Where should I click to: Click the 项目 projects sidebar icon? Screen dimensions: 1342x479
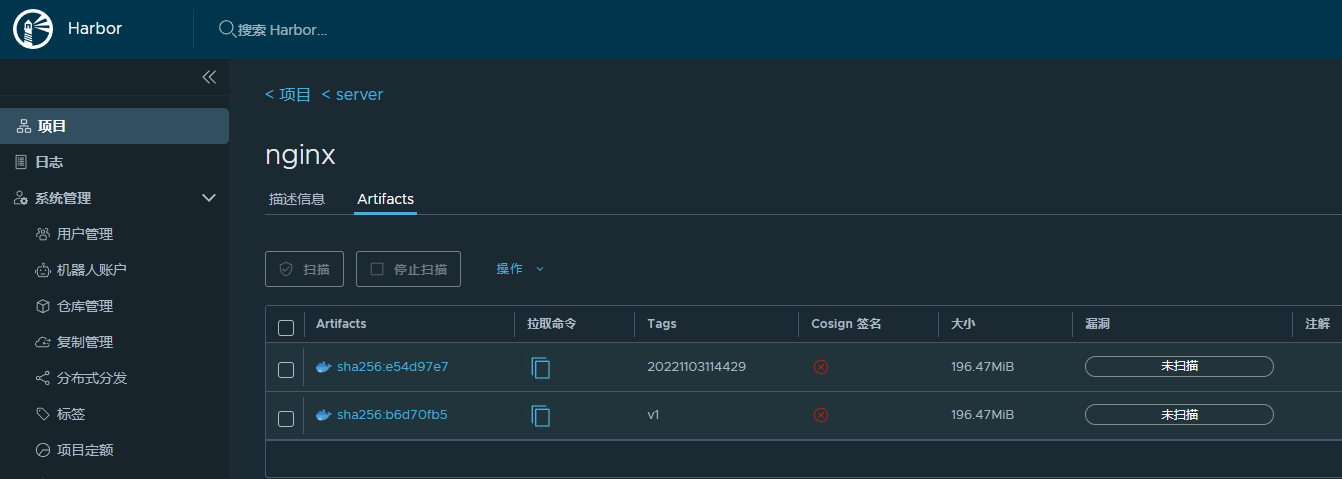pos(24,126)
